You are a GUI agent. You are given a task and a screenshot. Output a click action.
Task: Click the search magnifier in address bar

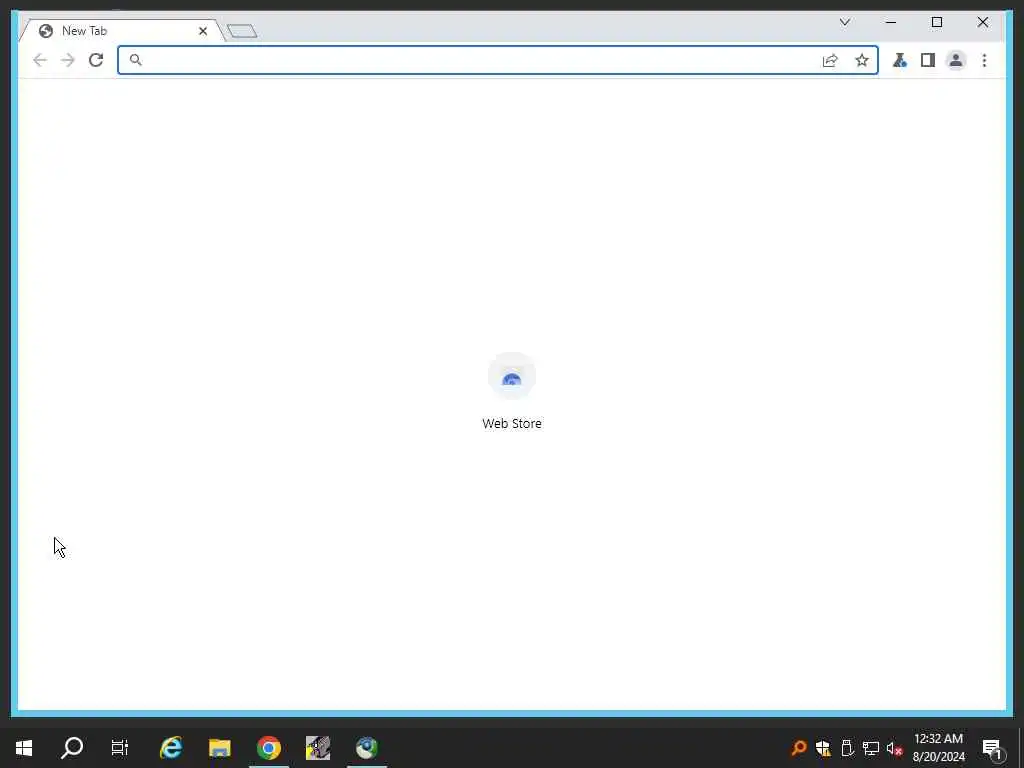click(135, 60)
